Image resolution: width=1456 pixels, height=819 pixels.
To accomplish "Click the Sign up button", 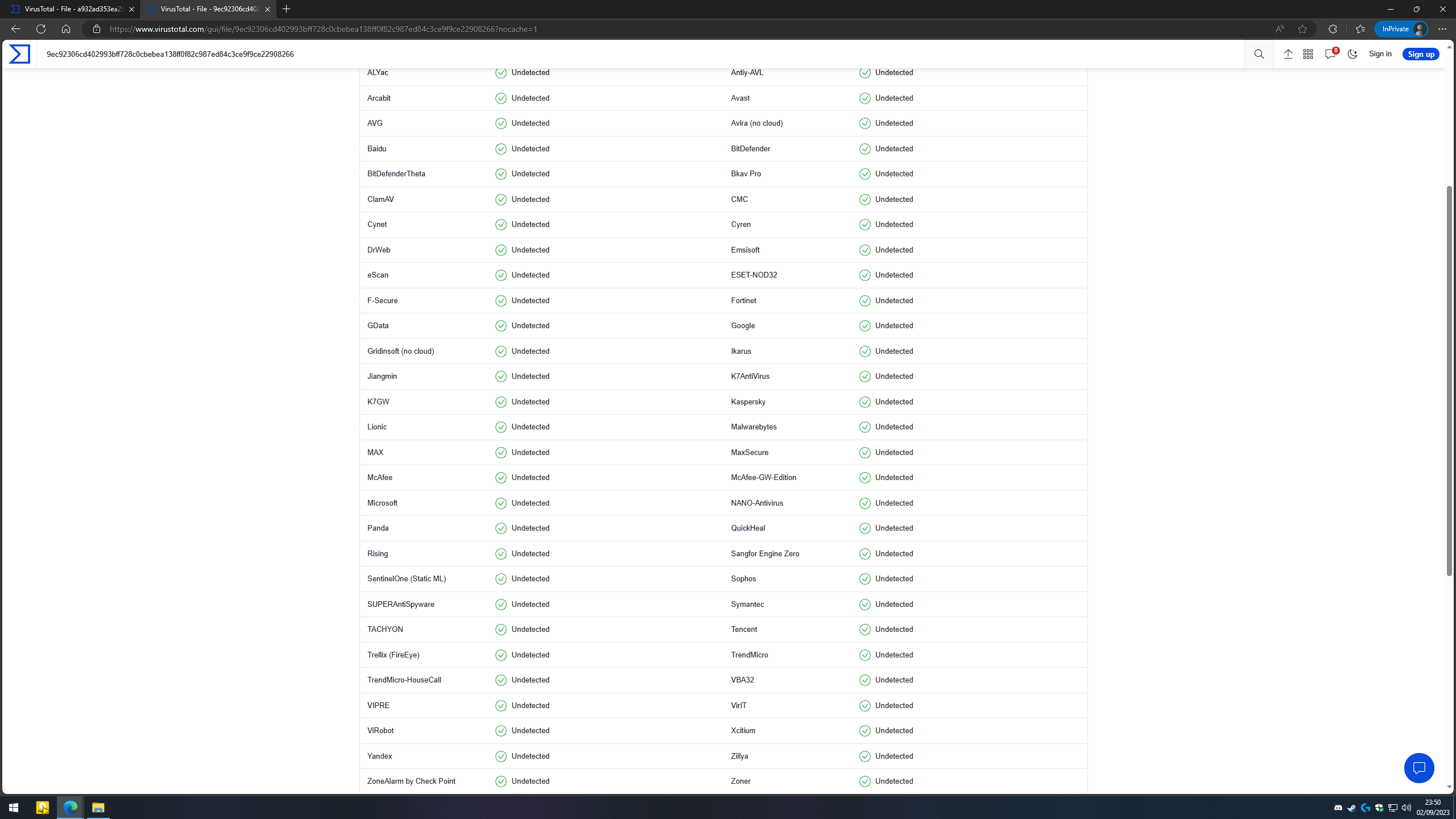I will [x=1421, y=54].
